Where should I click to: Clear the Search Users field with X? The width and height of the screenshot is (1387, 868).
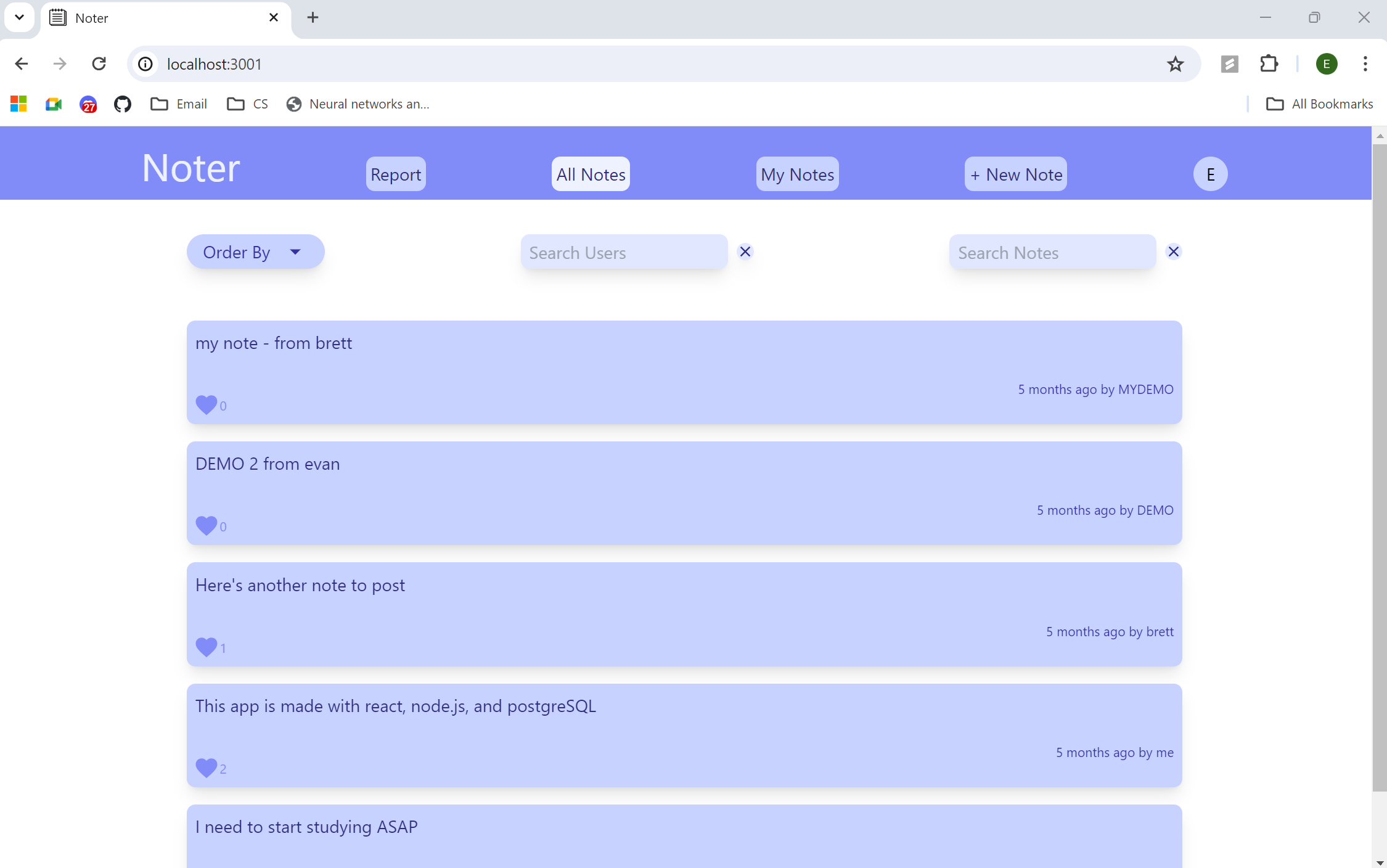click(x=745, y=252)
